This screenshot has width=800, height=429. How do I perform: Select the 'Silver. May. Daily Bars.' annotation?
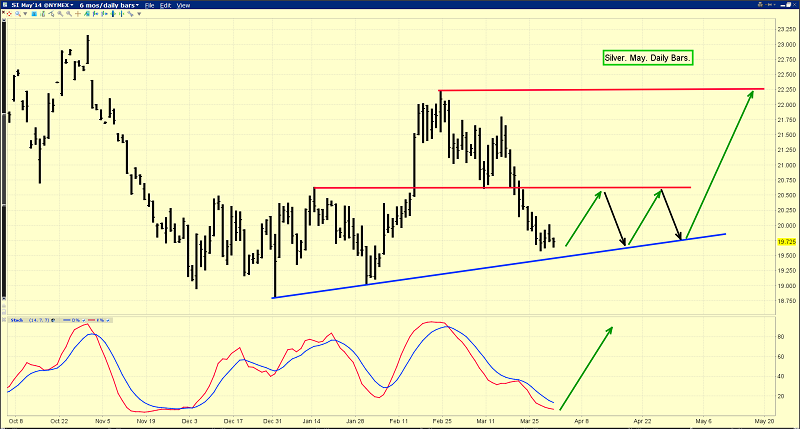point(648,58)
